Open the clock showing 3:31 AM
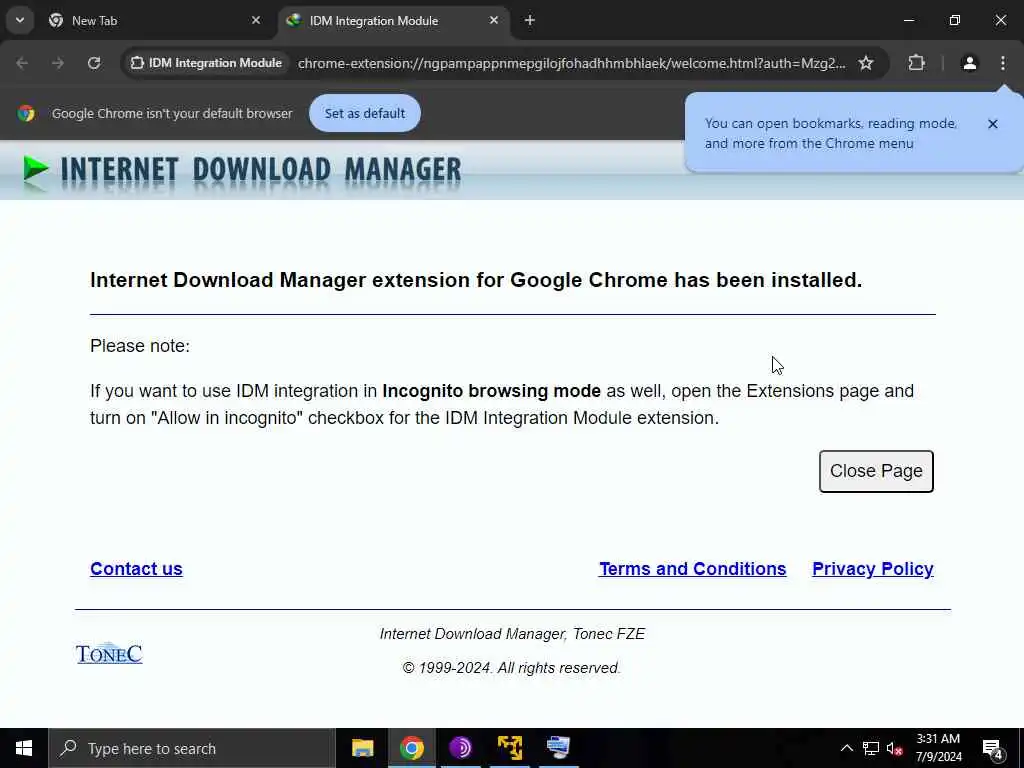The height and width of the screenshot is (768, 1024). tap(938, 748)
